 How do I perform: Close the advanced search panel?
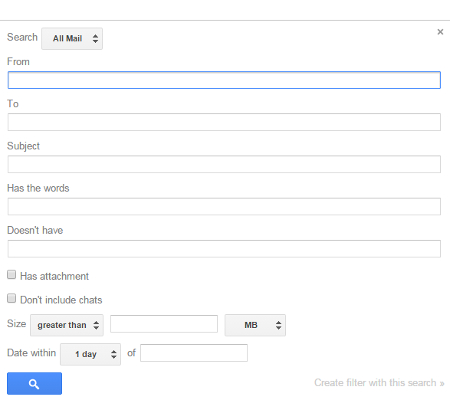(x=440, y=32)
